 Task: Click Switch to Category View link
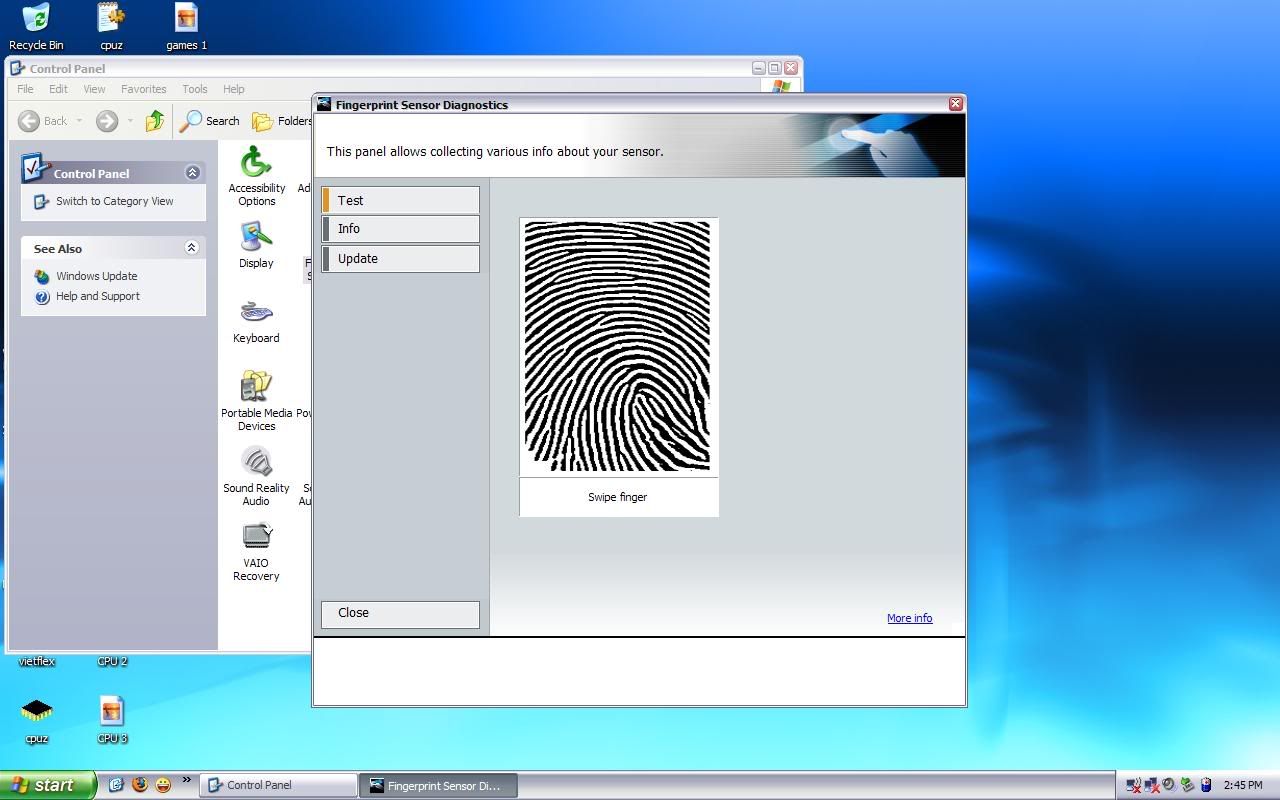pos(114,201)
